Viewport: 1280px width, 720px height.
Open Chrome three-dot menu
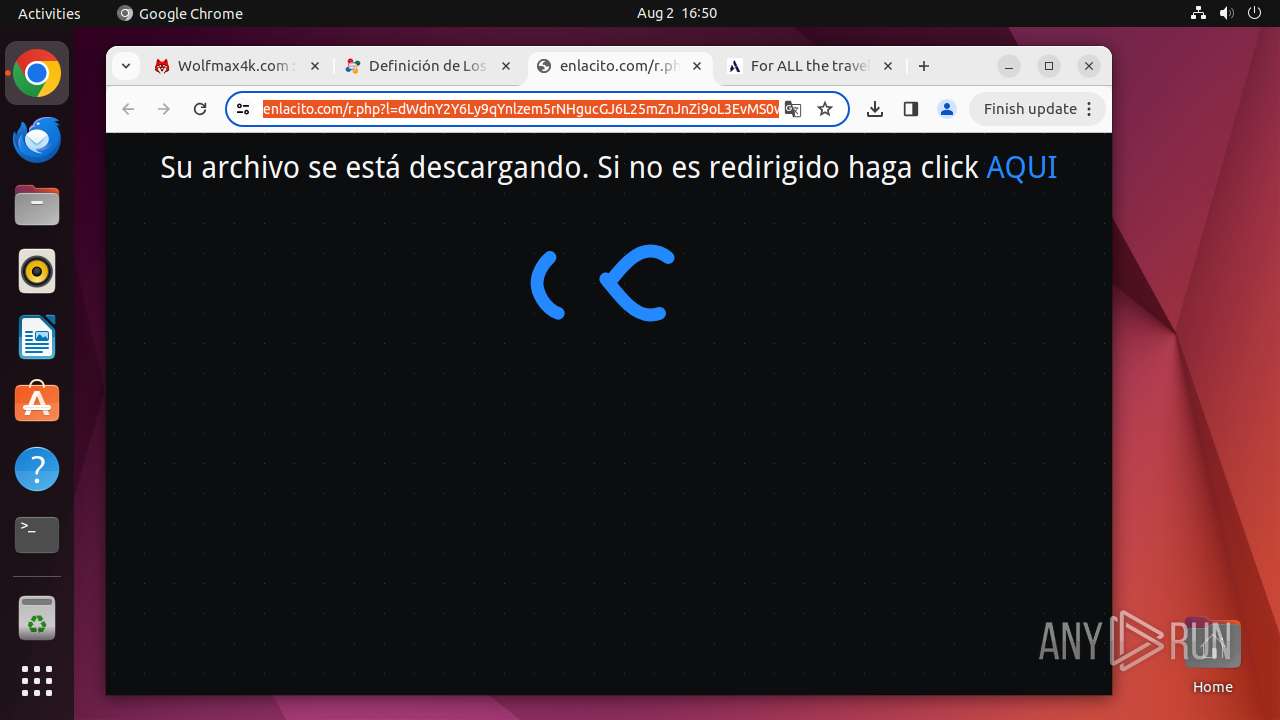click(1090, 109)
